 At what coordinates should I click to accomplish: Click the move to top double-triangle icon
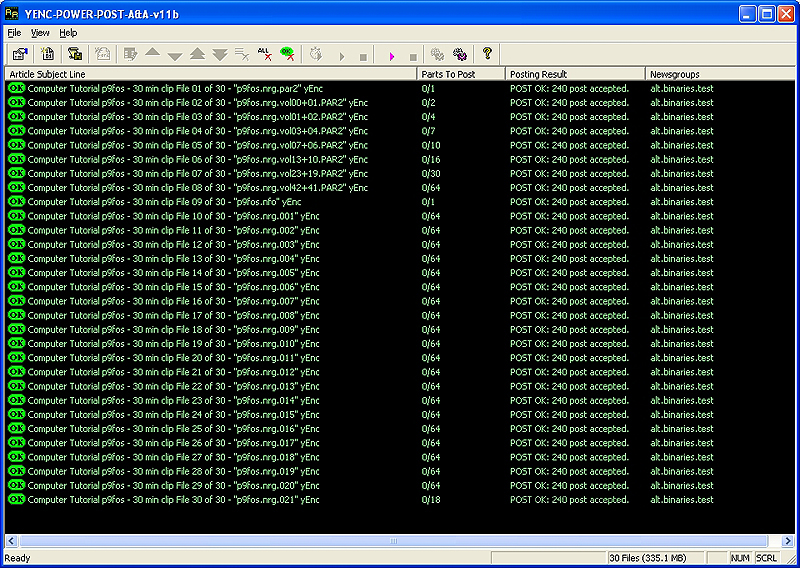tap(197, 54)
